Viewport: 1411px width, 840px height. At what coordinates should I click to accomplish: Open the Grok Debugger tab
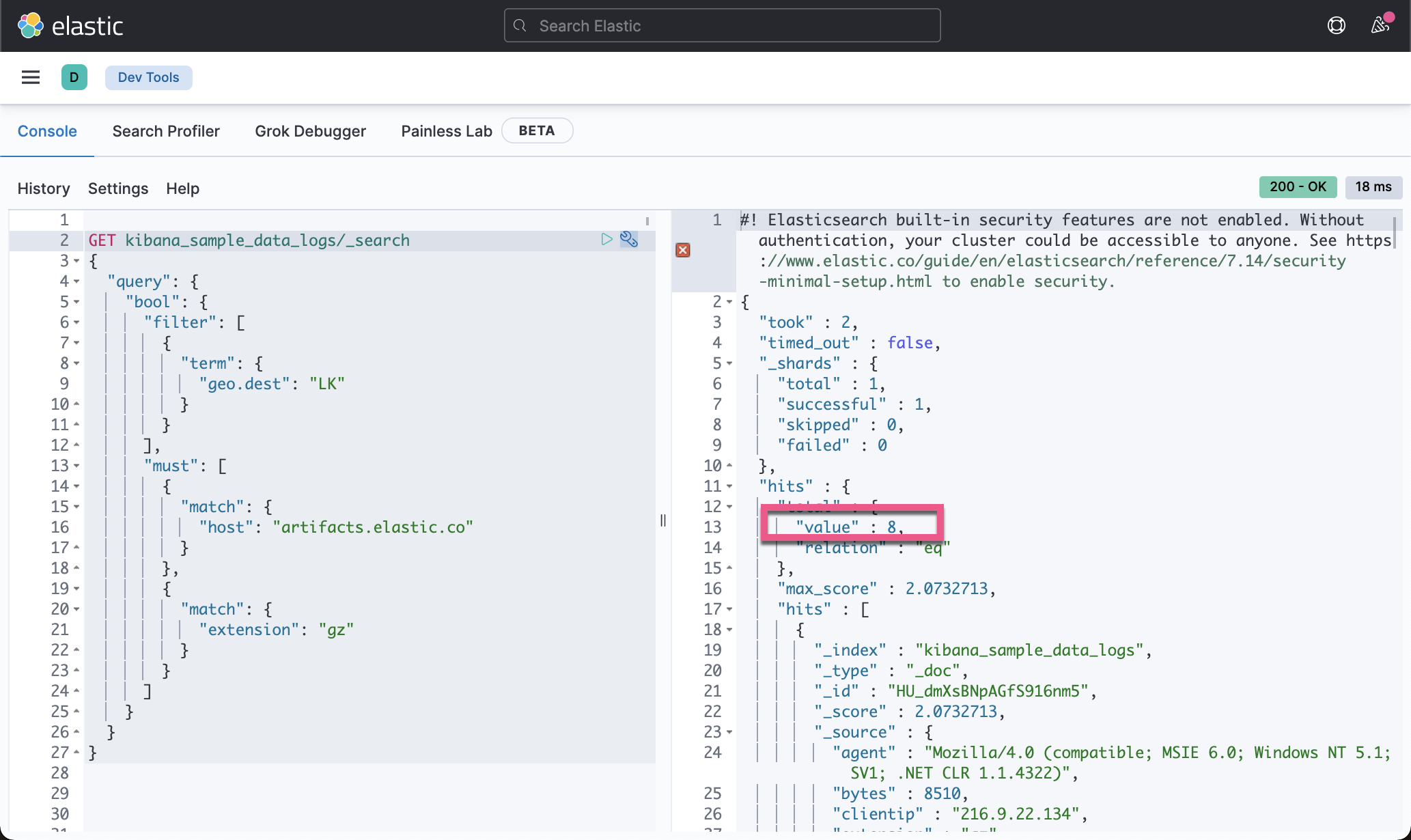pos(311,130)
